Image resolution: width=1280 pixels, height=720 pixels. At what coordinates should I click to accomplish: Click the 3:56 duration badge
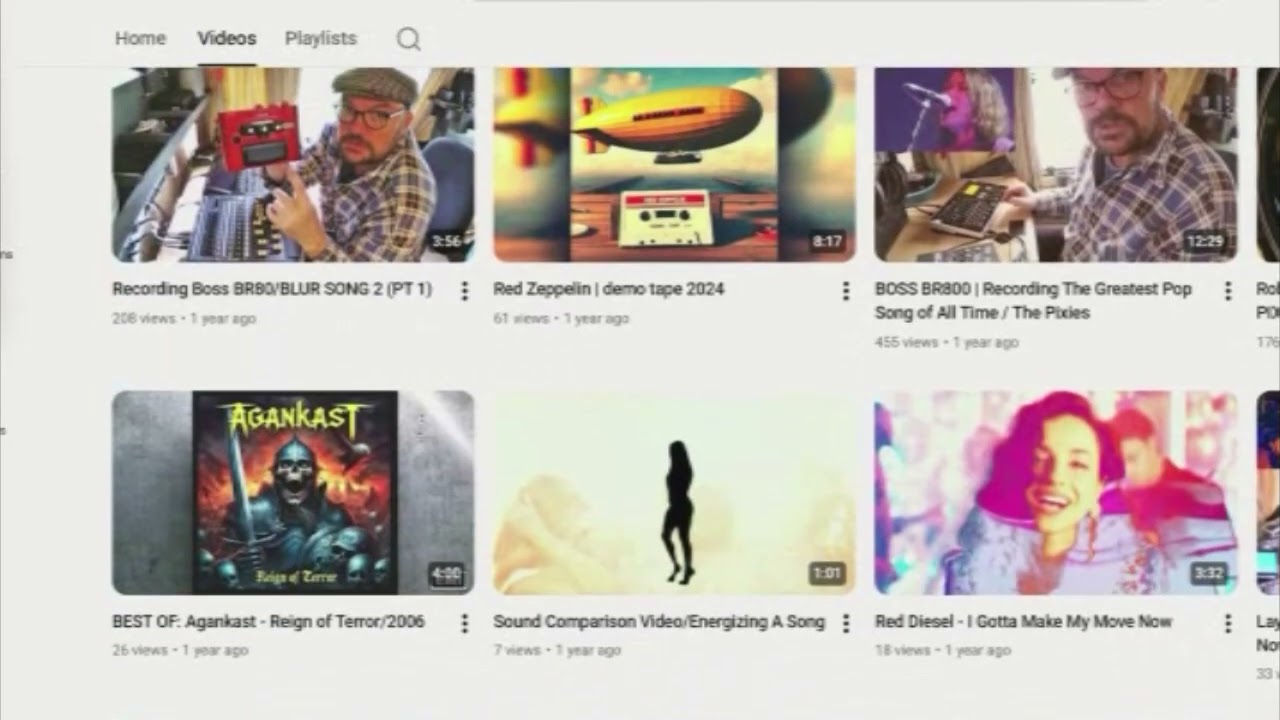click(446, 241)
